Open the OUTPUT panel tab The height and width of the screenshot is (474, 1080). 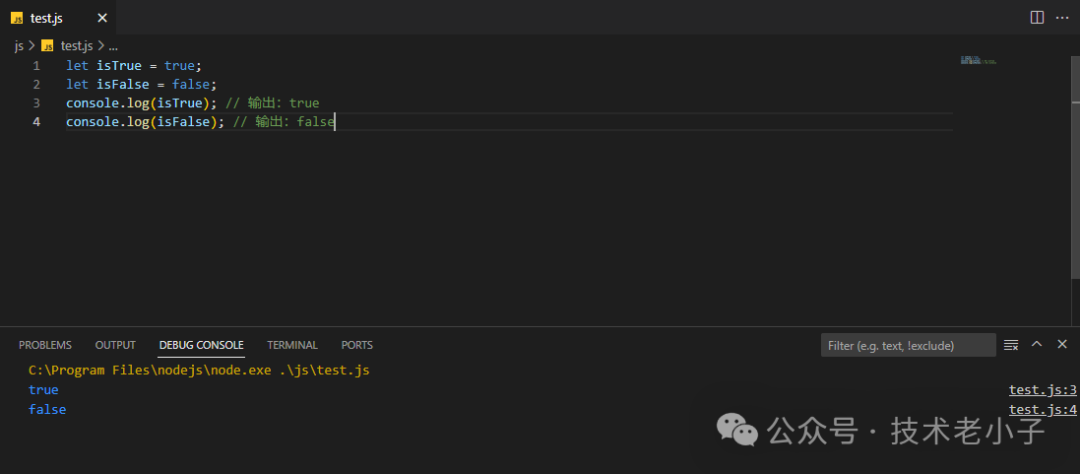[x=115, y=345]
